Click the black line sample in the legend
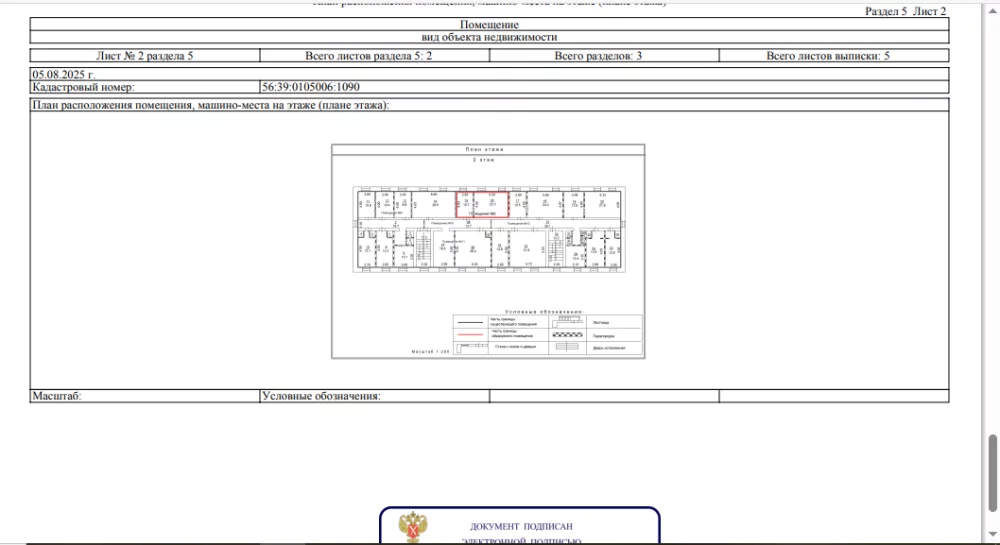 point(469,322)
